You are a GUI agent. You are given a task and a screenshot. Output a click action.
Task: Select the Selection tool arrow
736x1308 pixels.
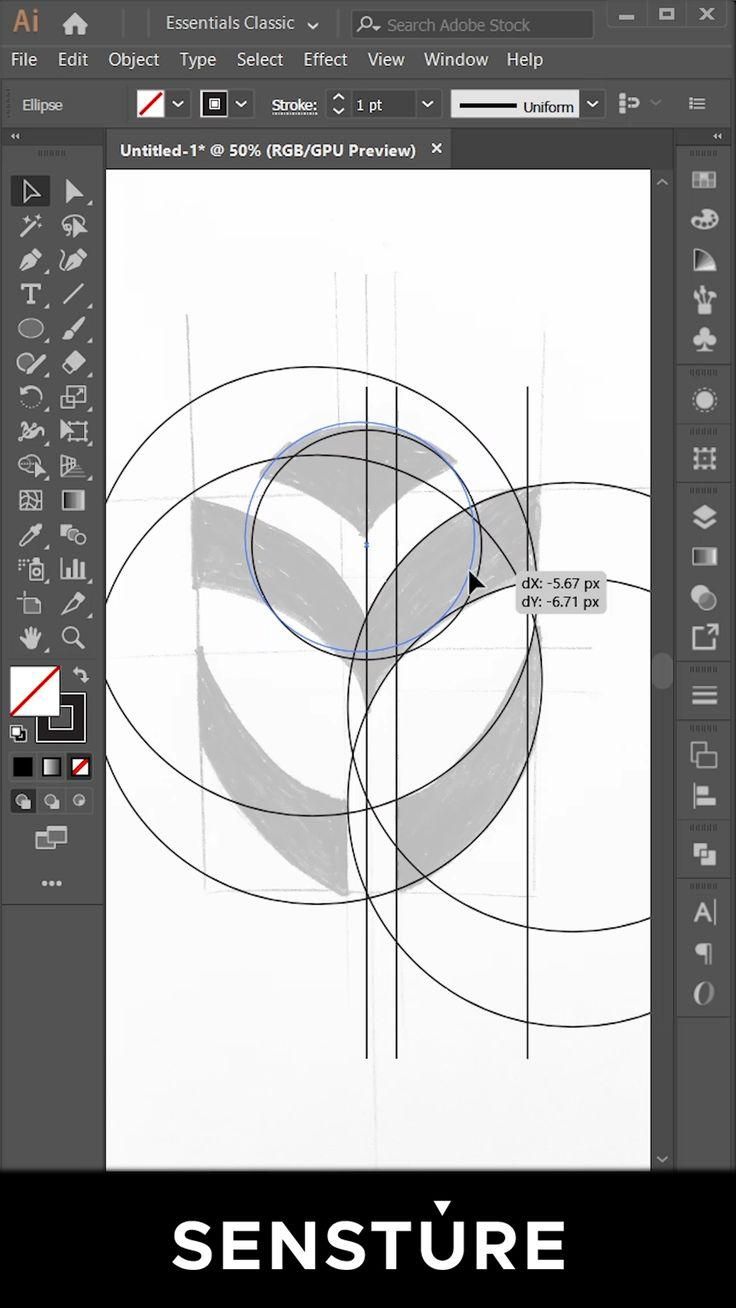[x=31, y=191]
